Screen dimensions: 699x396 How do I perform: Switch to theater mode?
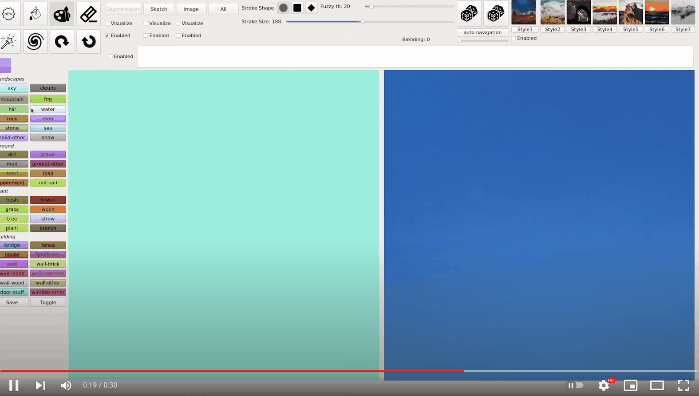[x=657, y=385]
